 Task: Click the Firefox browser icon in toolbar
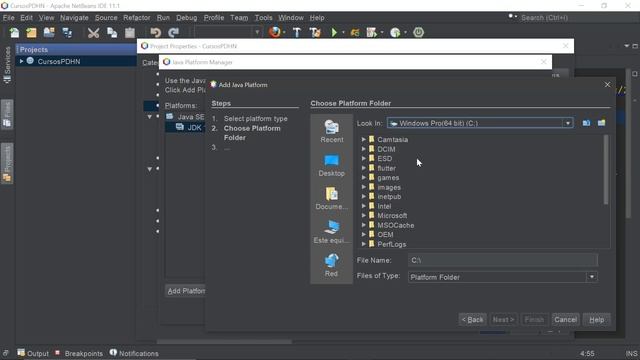(275, 32)
